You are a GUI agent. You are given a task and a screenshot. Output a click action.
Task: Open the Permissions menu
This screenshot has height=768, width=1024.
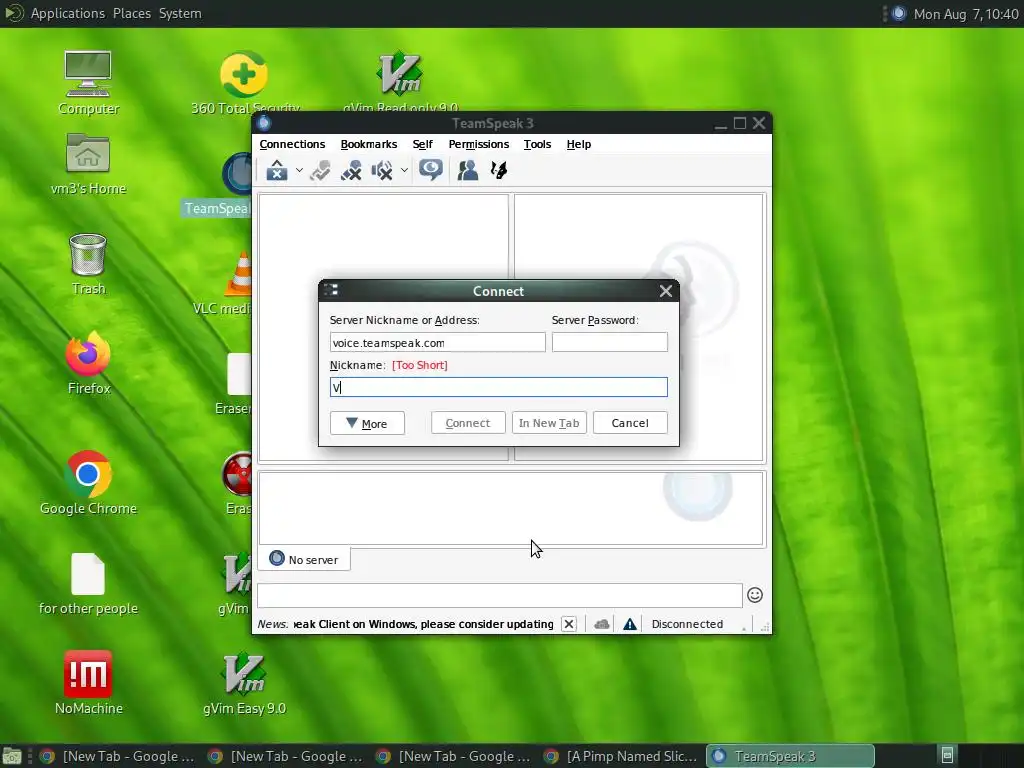click(x=479, y=144)
